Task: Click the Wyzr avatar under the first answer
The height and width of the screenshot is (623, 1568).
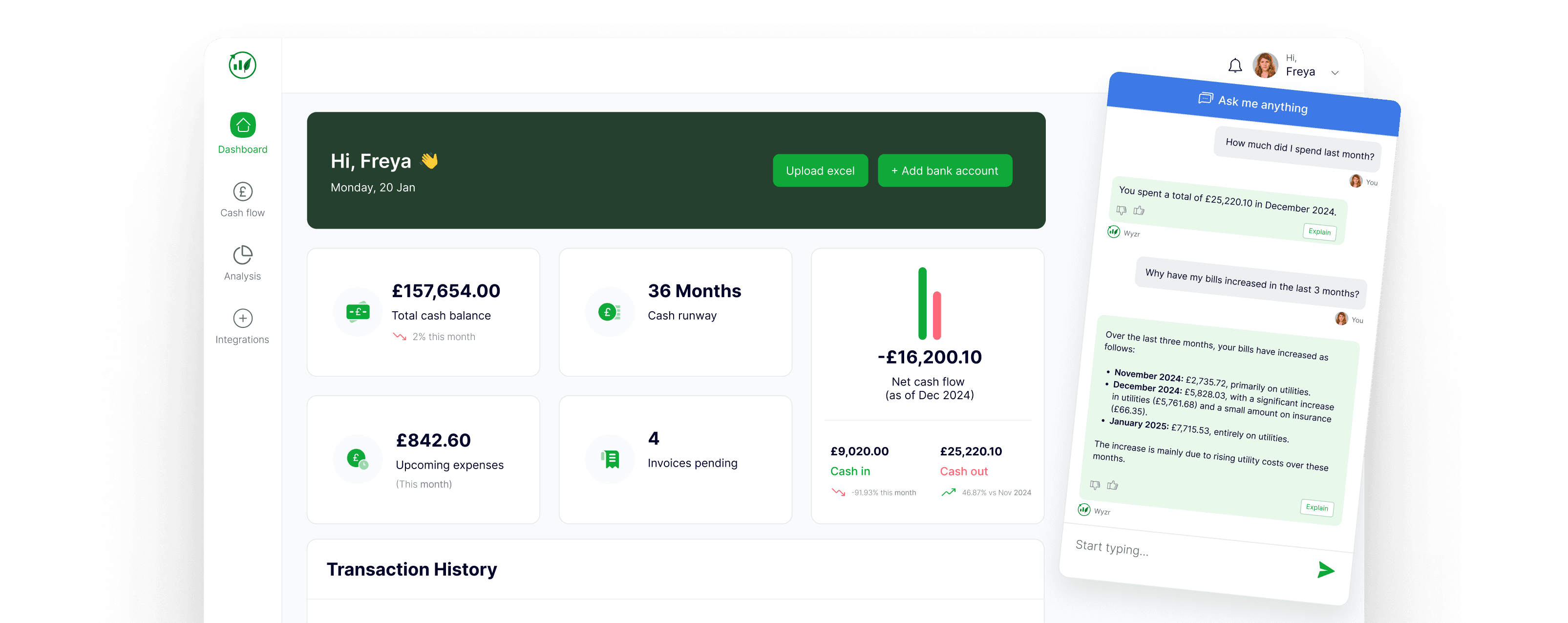Action: [x=1113, y=232]
